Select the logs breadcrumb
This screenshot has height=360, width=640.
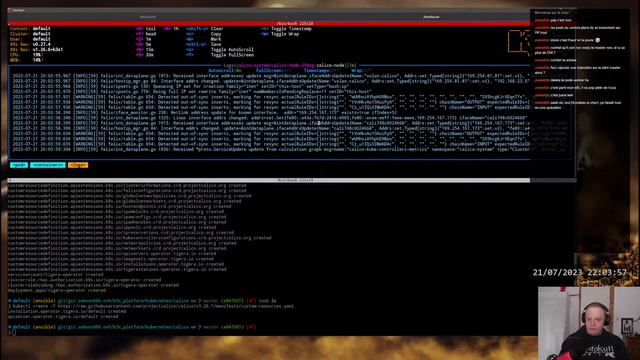78,165
